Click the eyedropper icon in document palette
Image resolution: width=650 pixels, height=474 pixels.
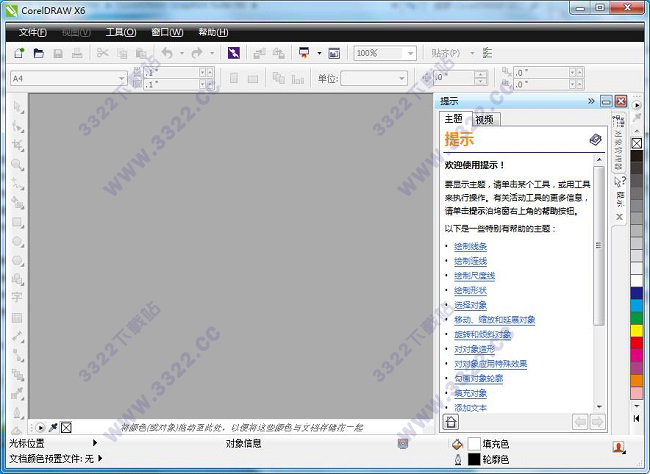point(53,427)
